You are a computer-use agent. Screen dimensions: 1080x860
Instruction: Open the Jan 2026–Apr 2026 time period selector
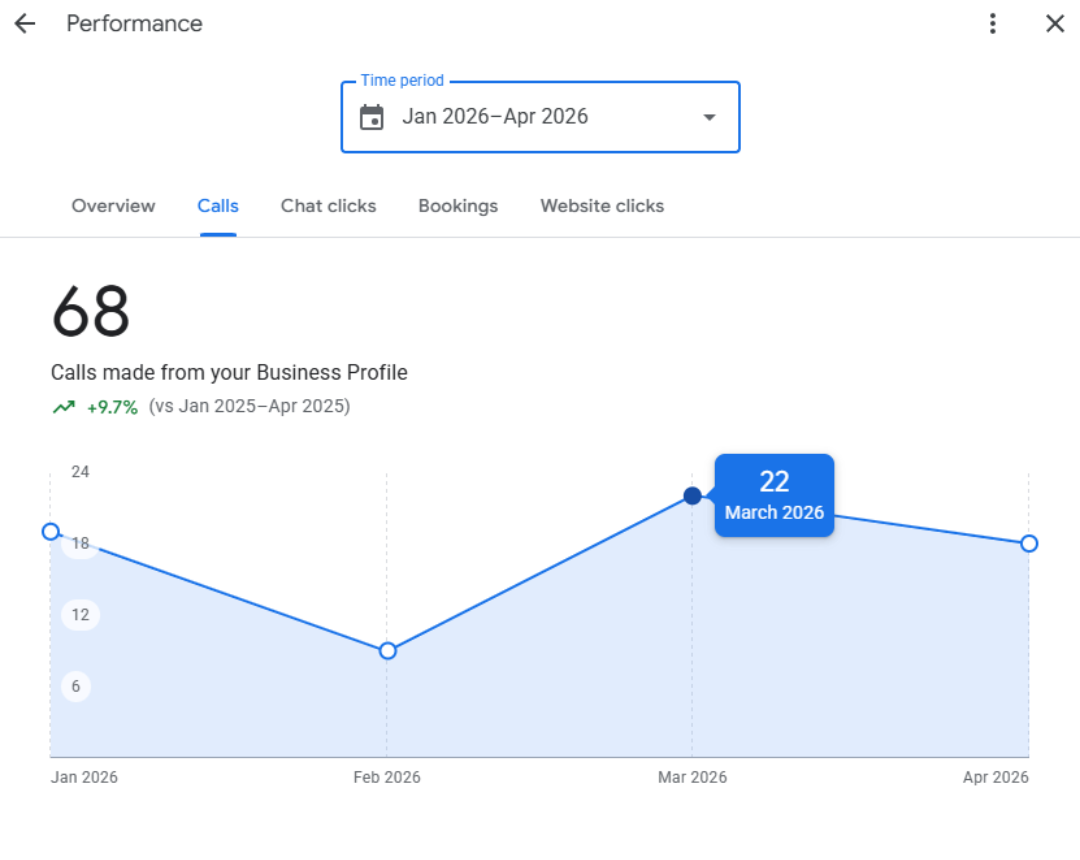(540, 117)
